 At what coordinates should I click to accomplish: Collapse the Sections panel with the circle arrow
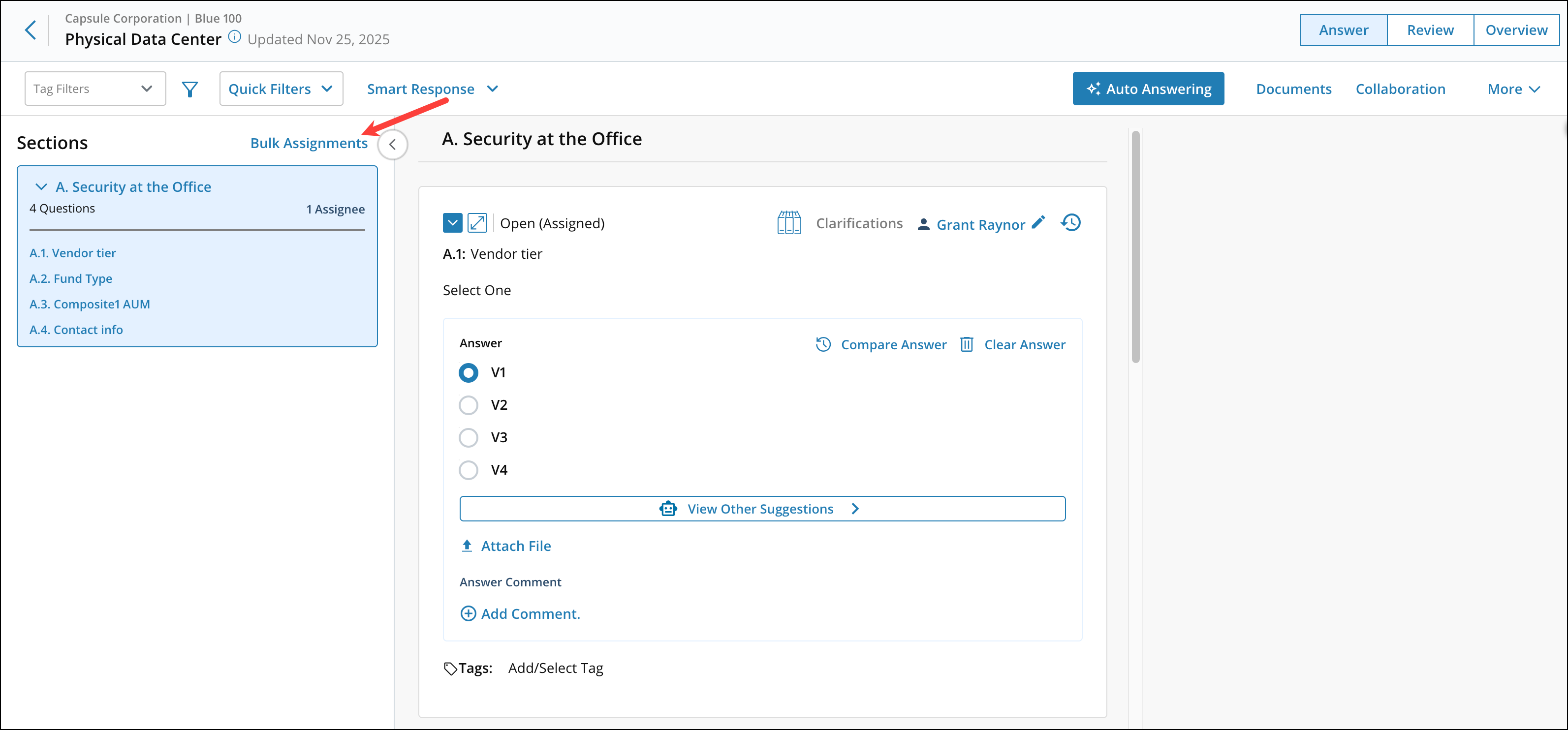coord(393,145)
